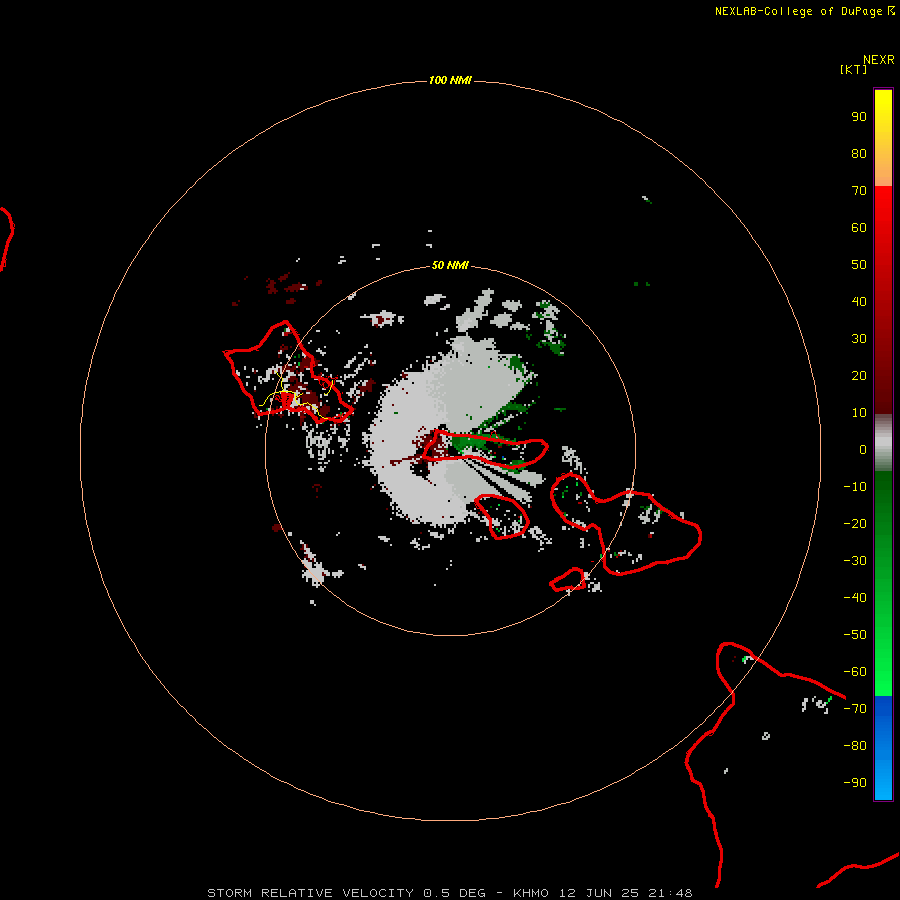Screen dimensions: 900x900
Task: Select the 90 knot scale label
Action: point(859,117)
